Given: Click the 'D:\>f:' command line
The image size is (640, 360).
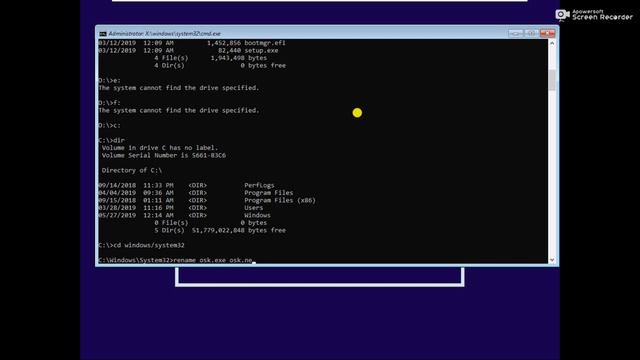Looking at the screenshot, I should click(109, 103).
